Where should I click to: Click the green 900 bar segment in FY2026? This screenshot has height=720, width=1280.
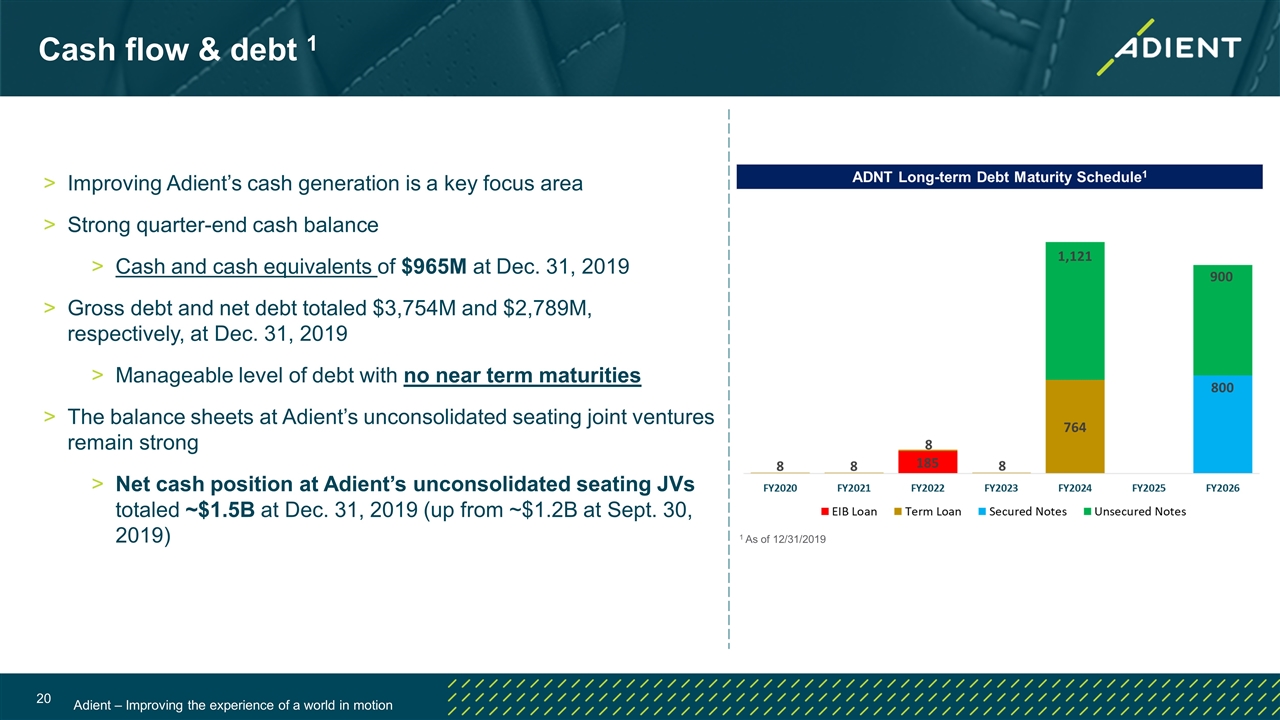[x=1223, y=320]
